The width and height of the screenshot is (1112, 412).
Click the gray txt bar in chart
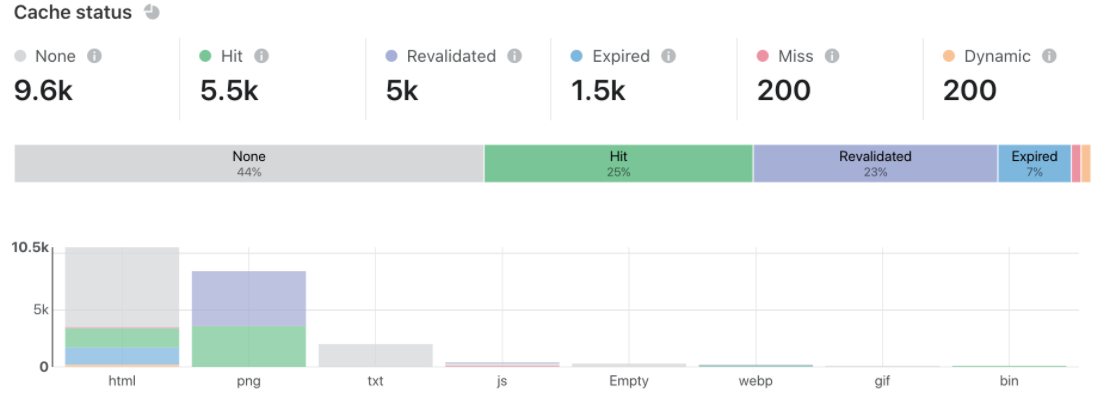click(375, 355)
